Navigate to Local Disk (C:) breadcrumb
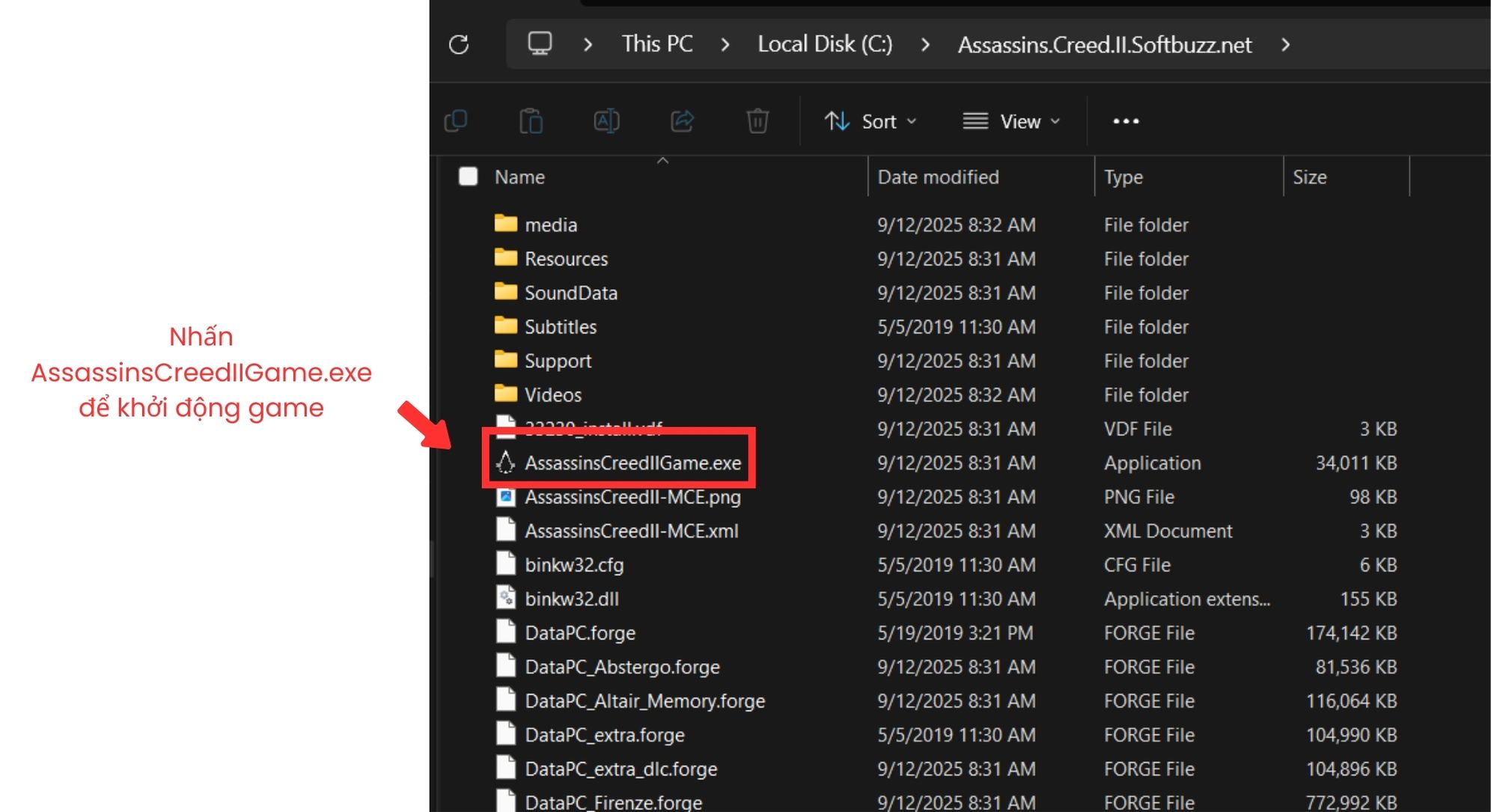The image size is (1491, 812). [825, 44]
